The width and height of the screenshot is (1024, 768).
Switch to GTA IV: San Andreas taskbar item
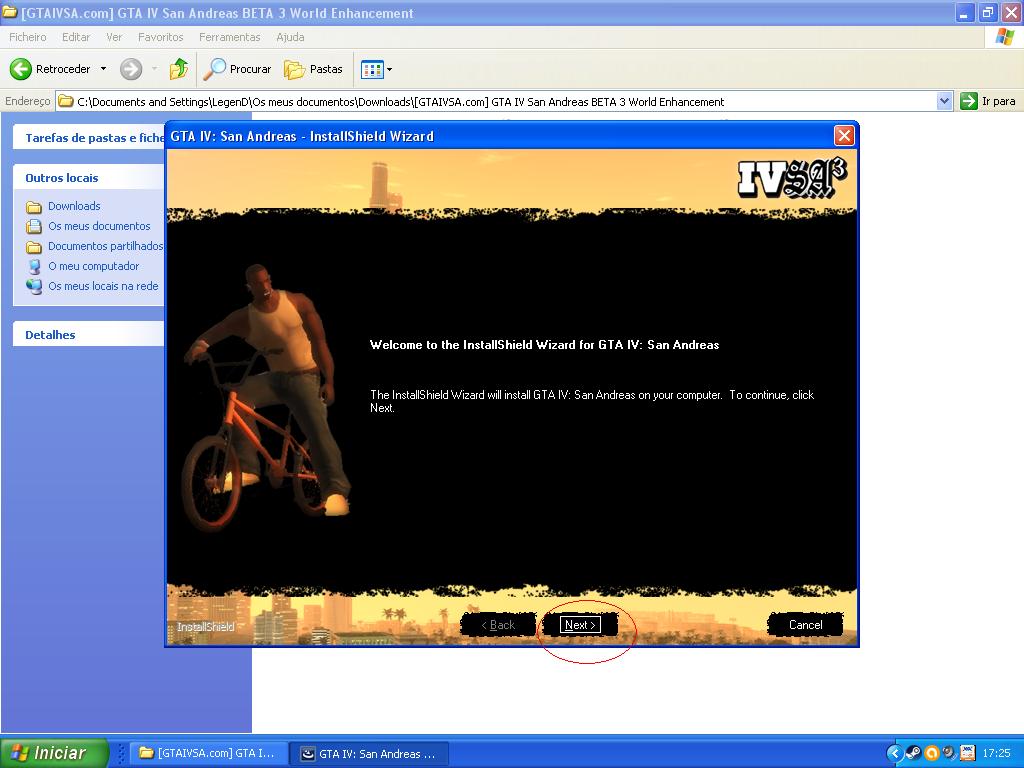pos(371,753)
